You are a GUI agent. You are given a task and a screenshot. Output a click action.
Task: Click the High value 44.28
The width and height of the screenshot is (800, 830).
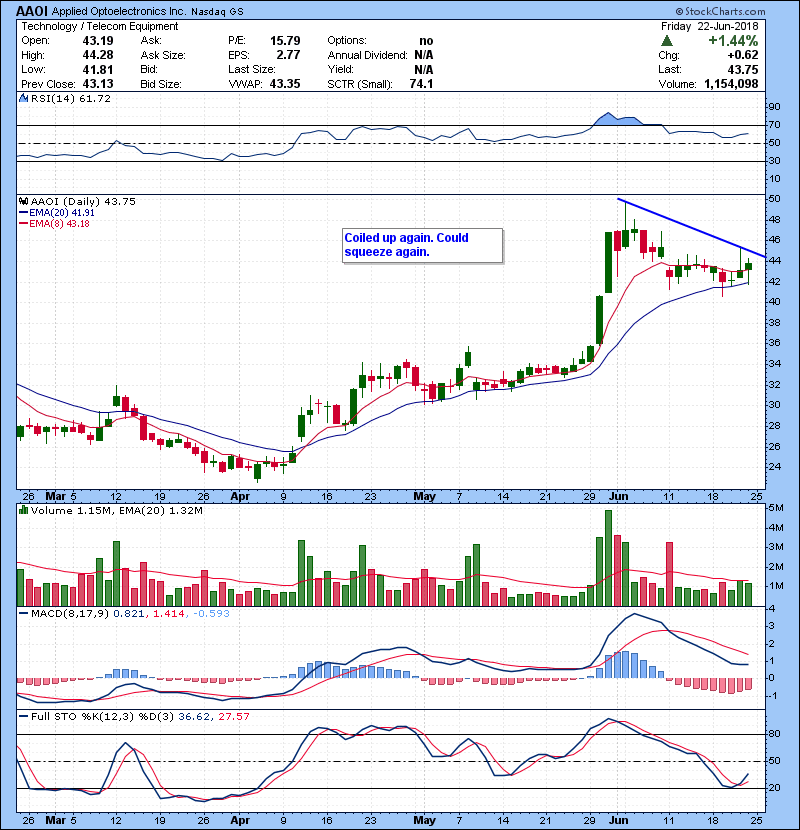[98, 55]
